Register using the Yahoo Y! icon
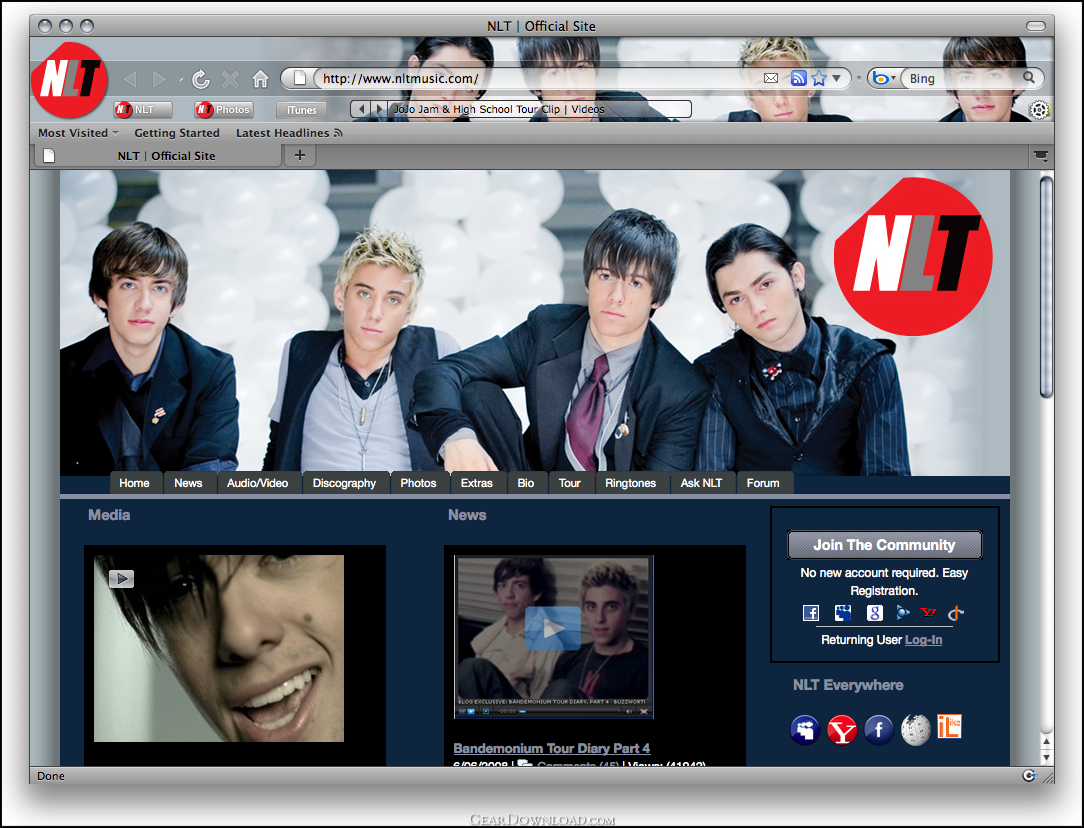 point(928,612)
